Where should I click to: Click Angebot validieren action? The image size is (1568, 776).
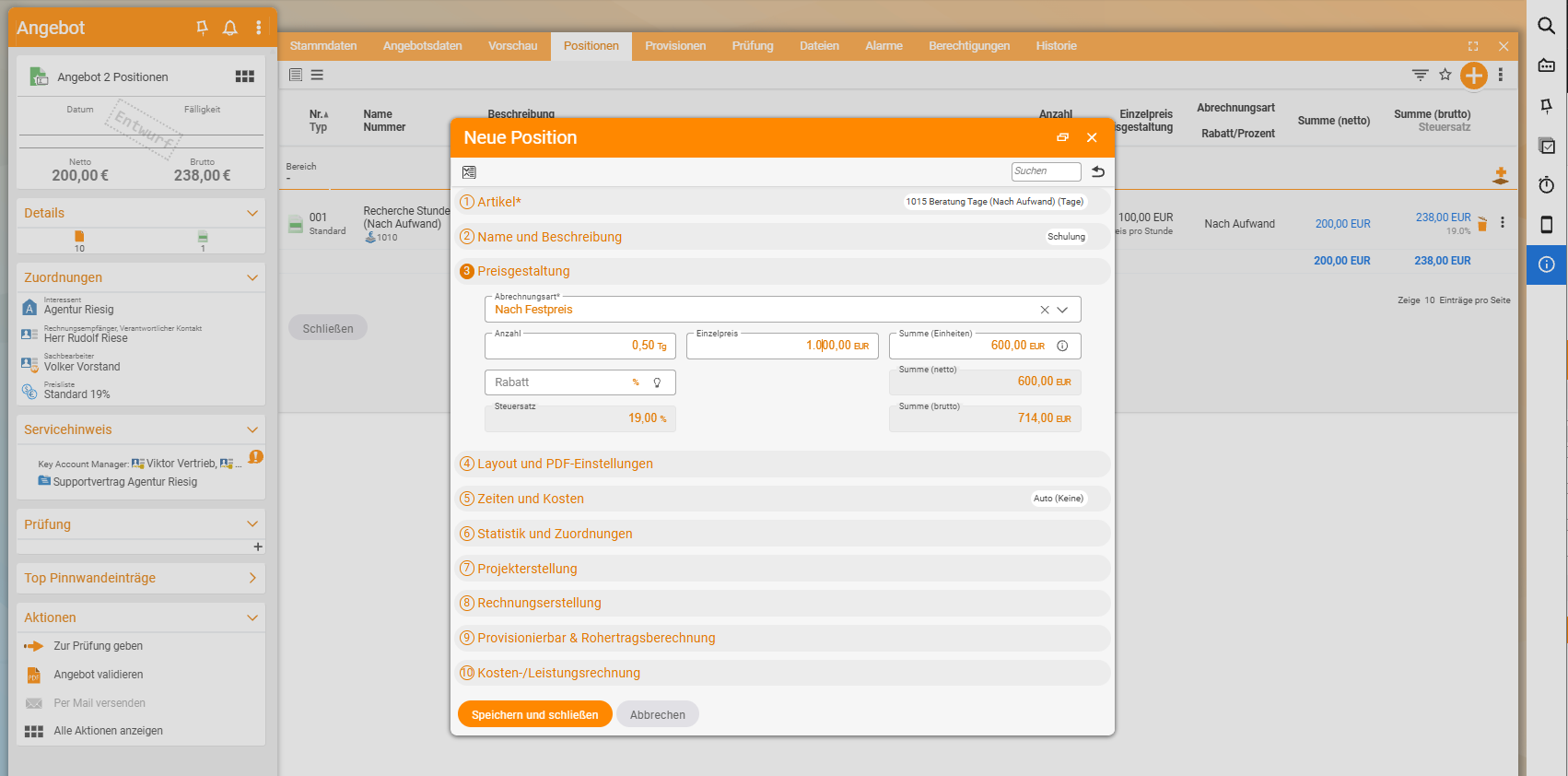click(x=99, y=675)
